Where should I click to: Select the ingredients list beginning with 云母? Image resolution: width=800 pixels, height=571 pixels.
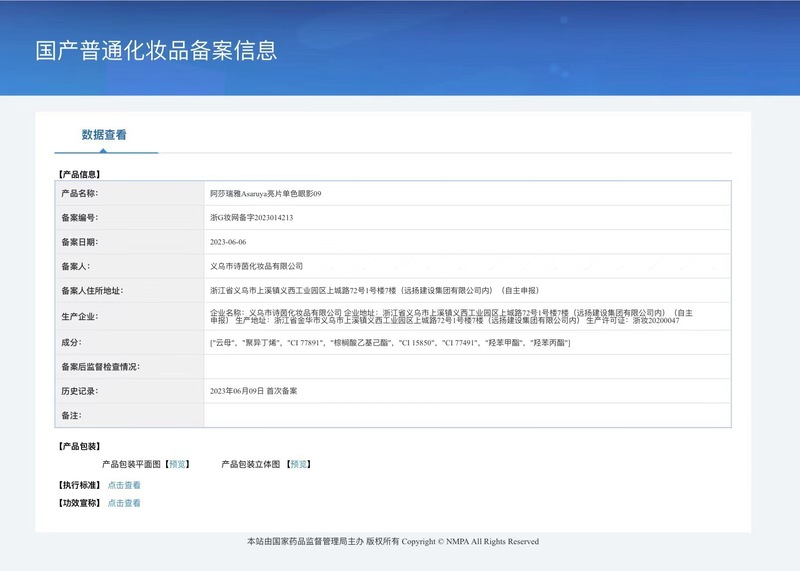[x=390, y=342]
